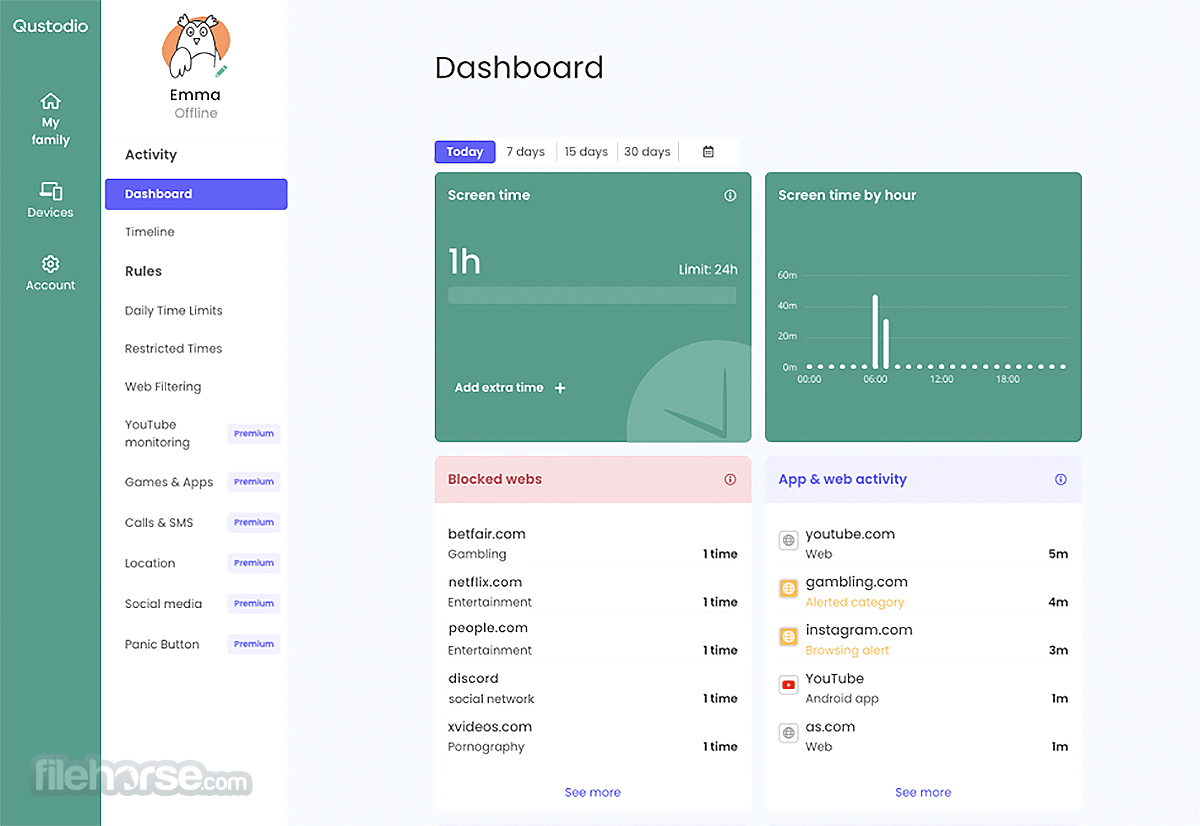The image size is (1200, 826).
Task: Click the instagram.com orange alert icon
Action: pyautogui.click(x=788, y=637)
